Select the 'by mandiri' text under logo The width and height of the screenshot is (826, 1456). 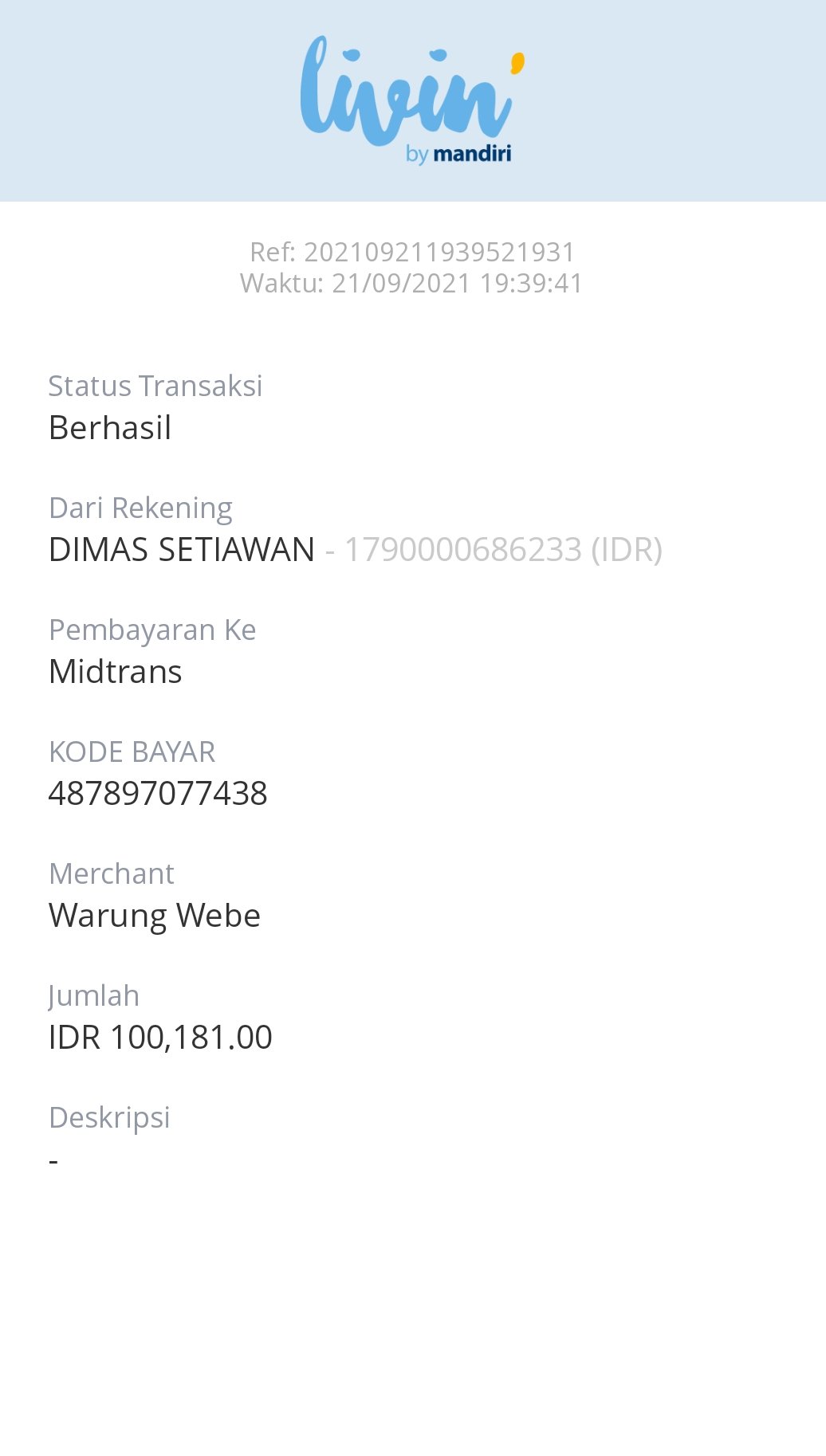pyautogui.click(x=458, y=154)
